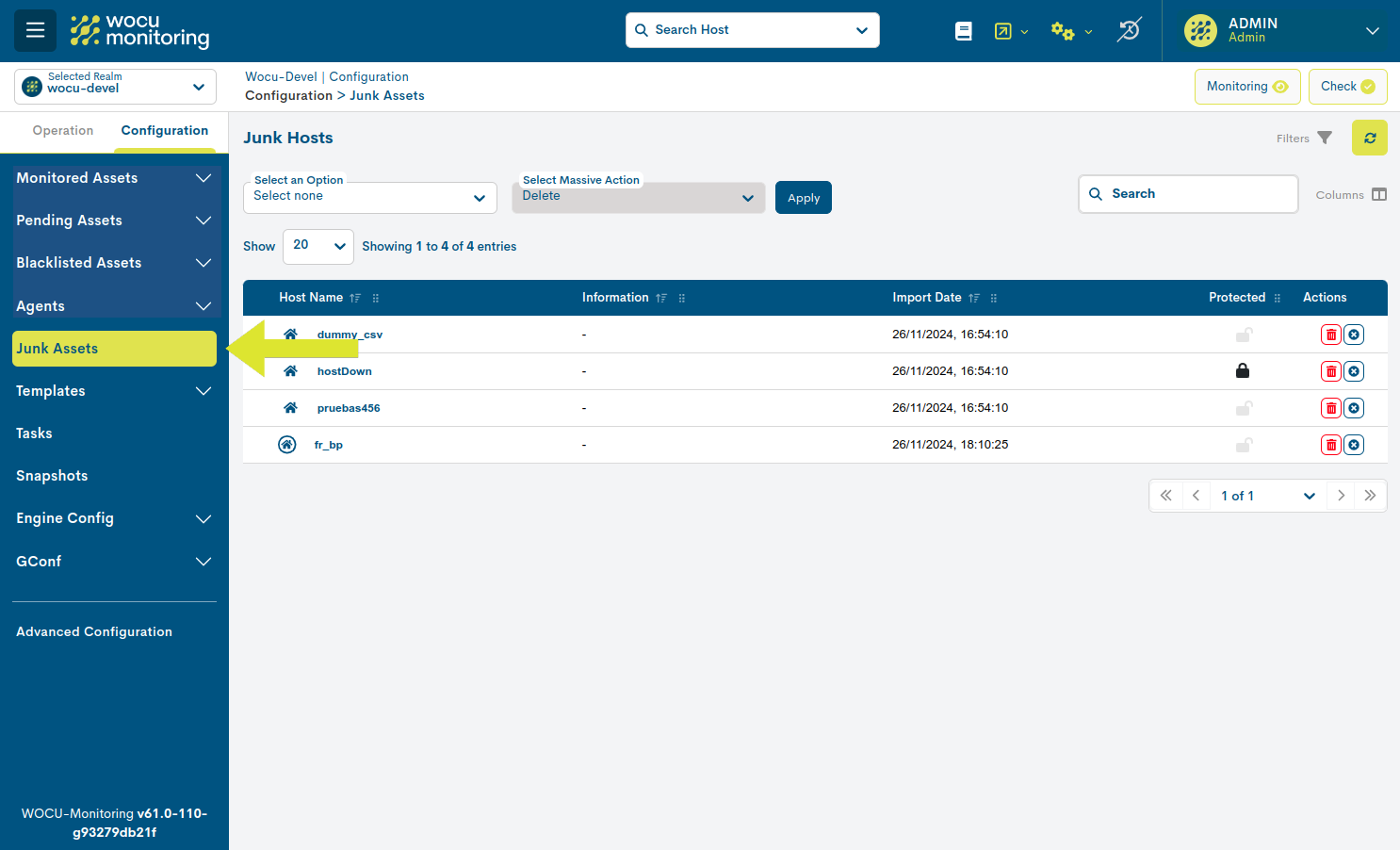Click the refresh table button
Viewport: 1400px width, 850px height.
[1370, 138]
